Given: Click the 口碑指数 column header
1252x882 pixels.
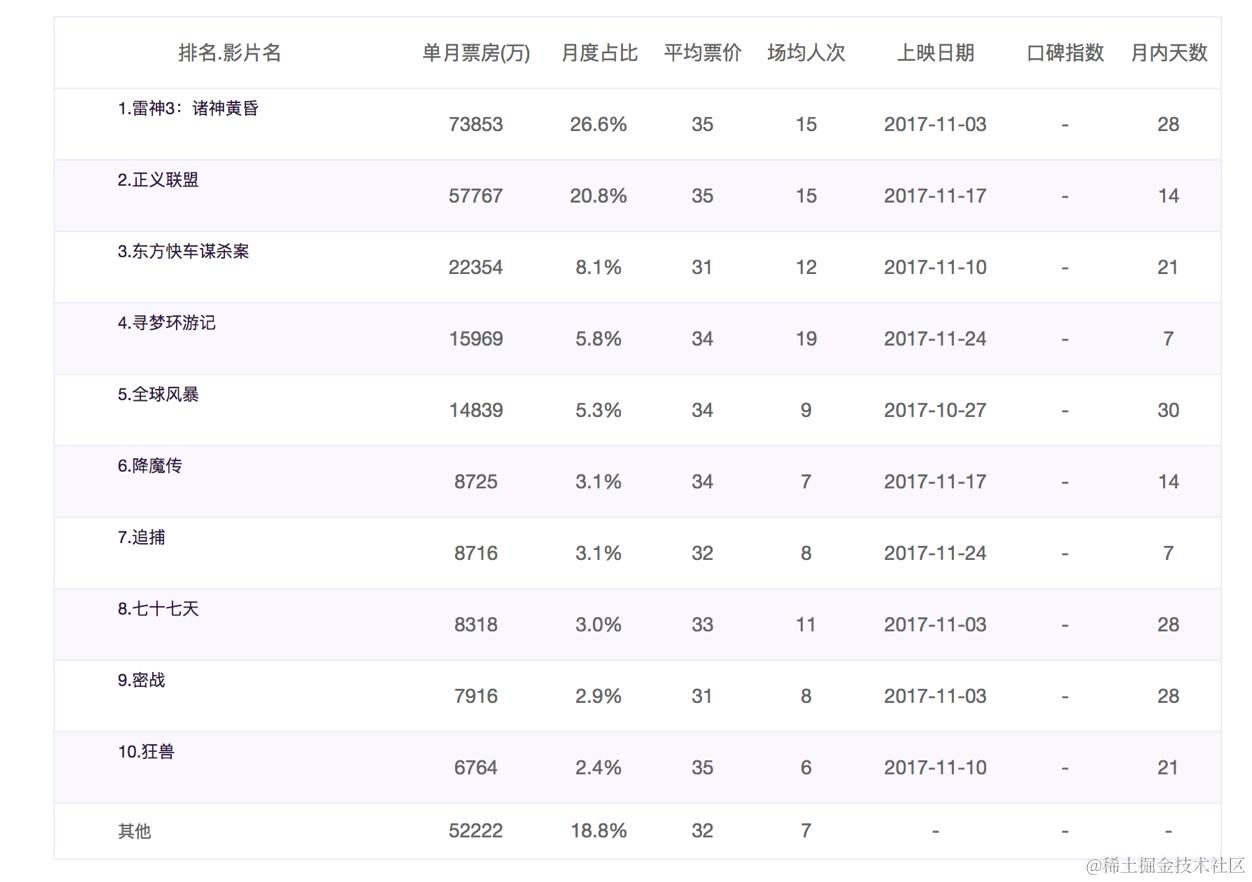Looking at the screenshot, I should tap(1065, 53).
